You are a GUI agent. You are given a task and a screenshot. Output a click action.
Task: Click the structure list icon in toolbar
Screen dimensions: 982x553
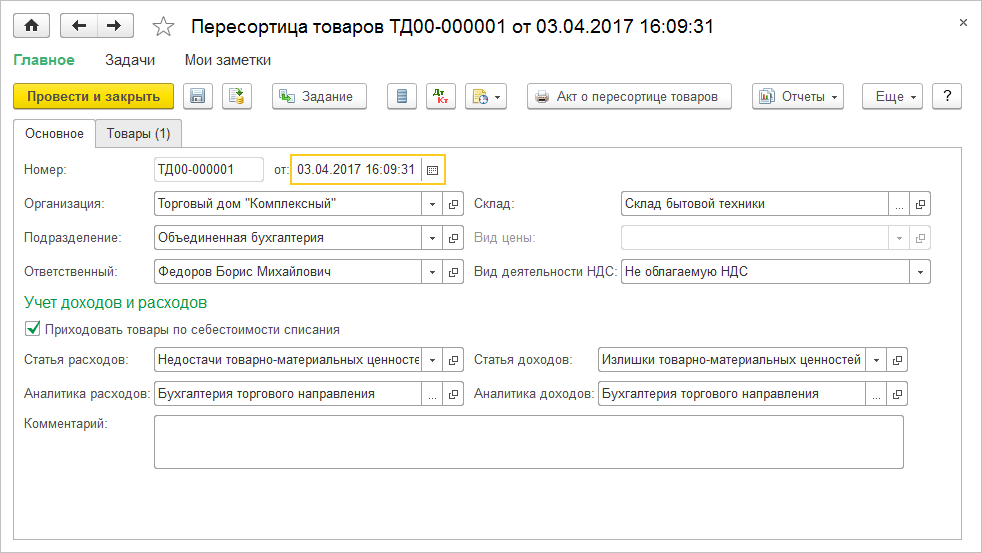tap(402, 96)
